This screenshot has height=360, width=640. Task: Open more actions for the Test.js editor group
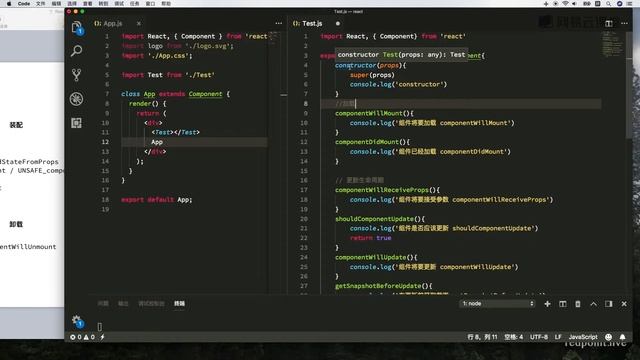[624, 23]
